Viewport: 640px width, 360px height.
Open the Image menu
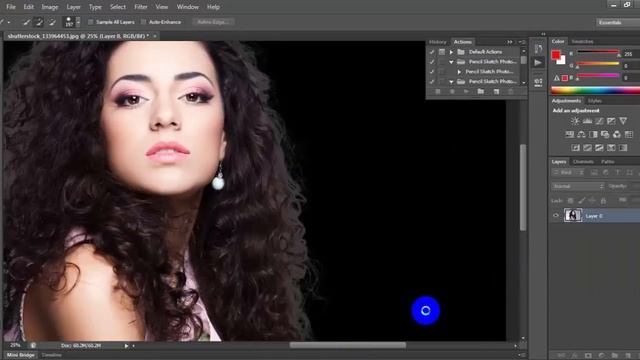pyautogui.click(x=50, y=7)
